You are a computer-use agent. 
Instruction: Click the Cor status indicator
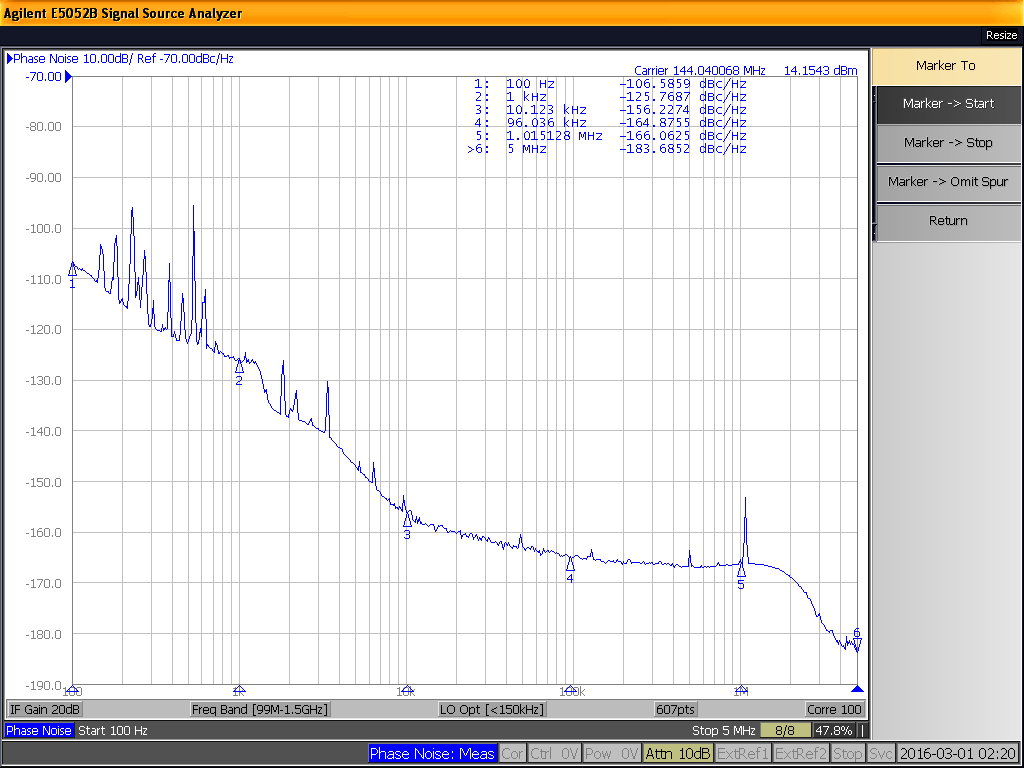(512, 754)
